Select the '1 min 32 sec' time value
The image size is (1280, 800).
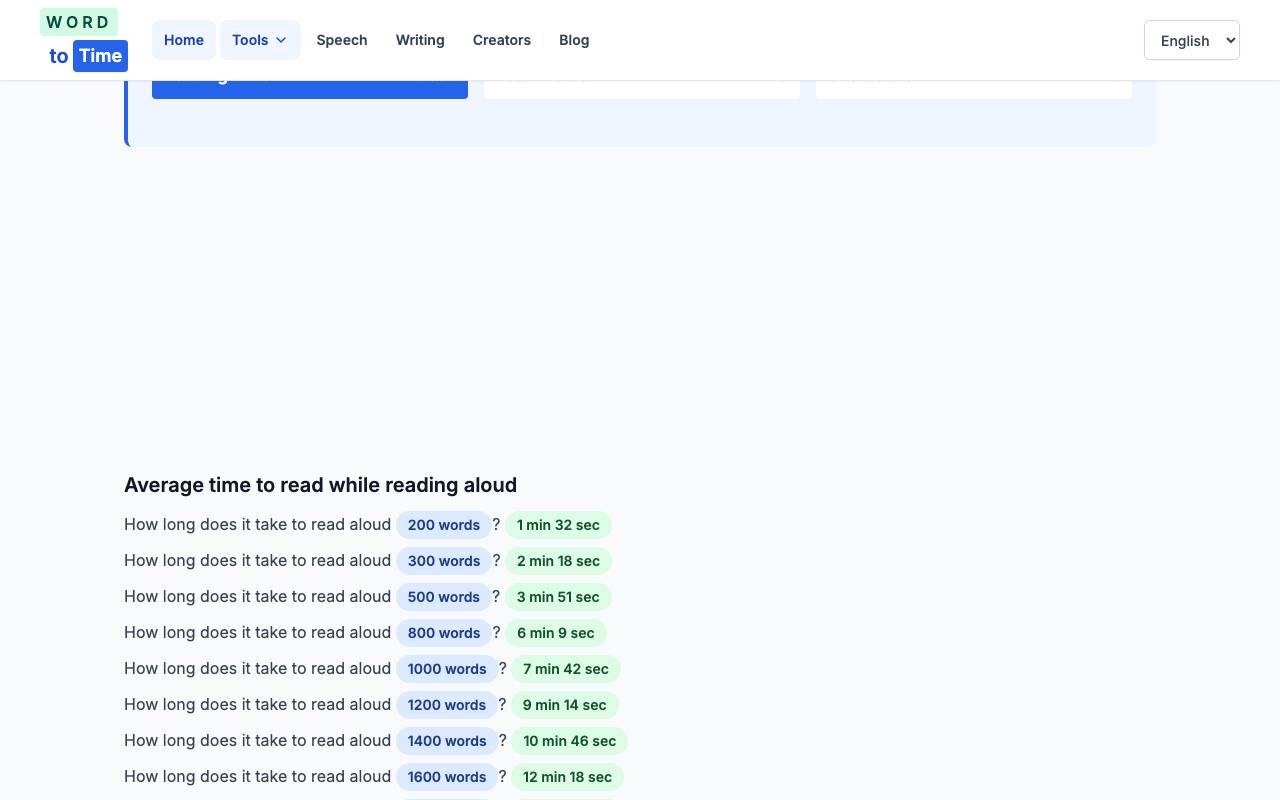click(558, 525)
